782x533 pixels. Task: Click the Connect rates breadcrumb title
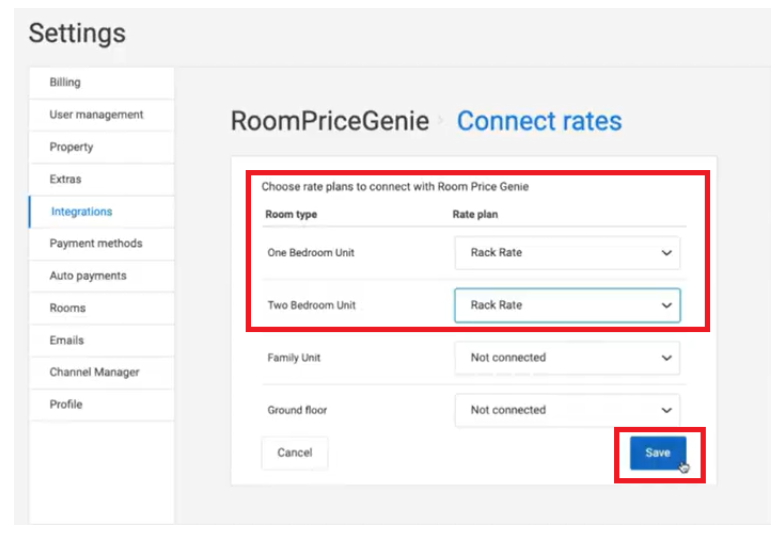coord(539,122)
